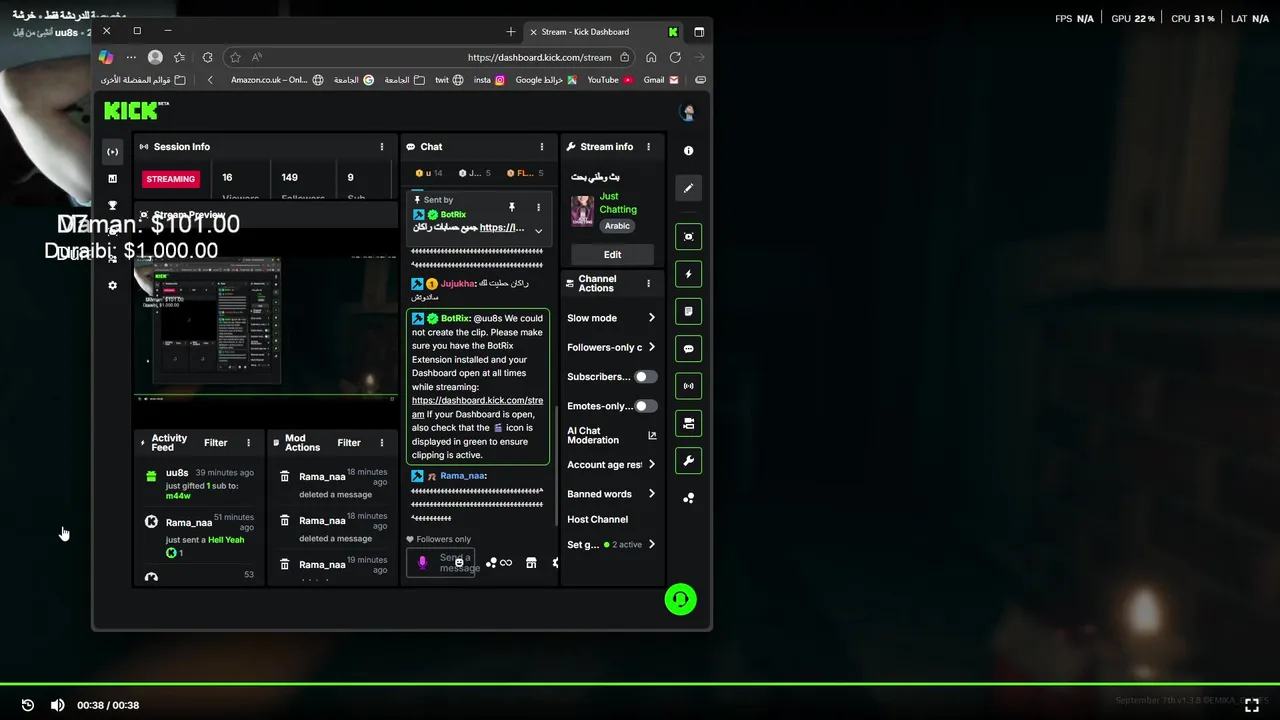This screenshot has height=720, width=1280.
Task: Open the shop icon below chat
Action: coord(531,563)
